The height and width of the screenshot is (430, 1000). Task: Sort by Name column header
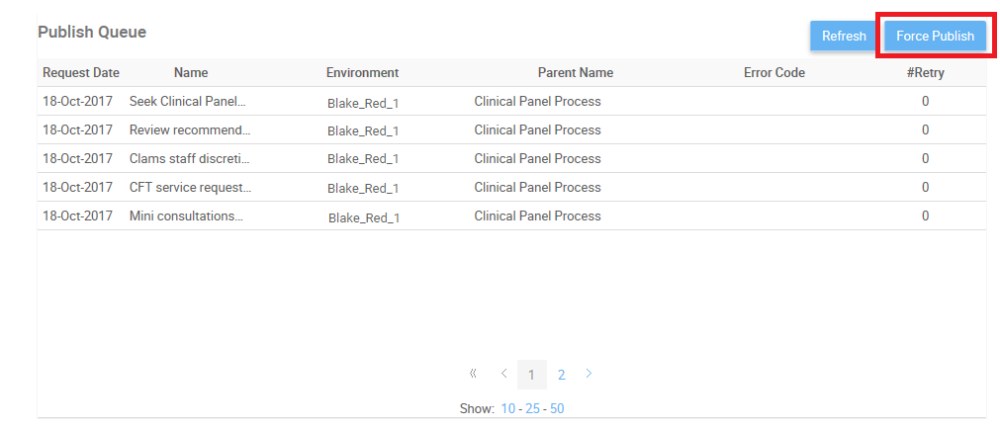(x=190, y=73)
